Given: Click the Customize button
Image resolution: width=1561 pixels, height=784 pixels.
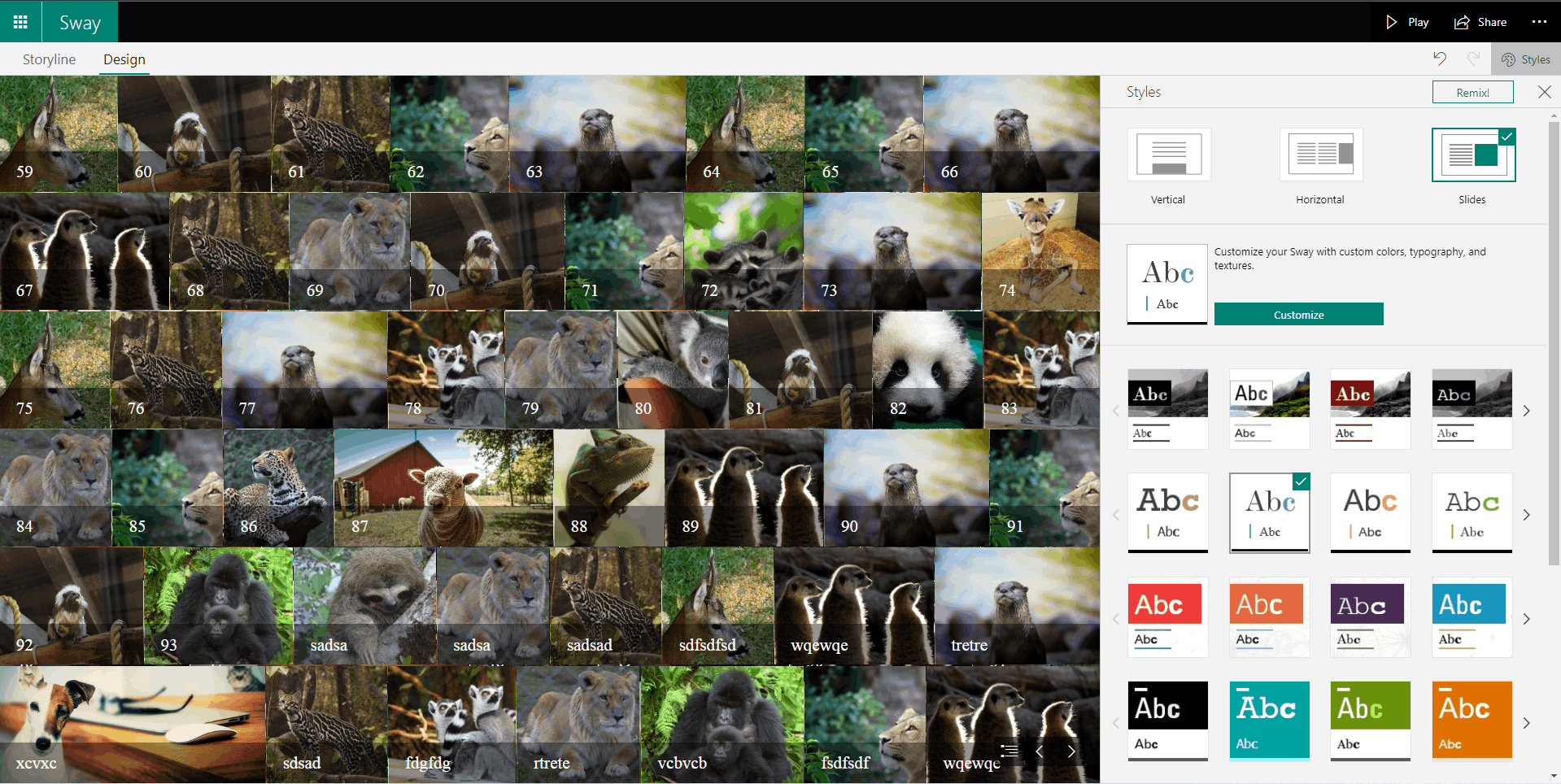Looking at the screenshot, I should 1298,314.
